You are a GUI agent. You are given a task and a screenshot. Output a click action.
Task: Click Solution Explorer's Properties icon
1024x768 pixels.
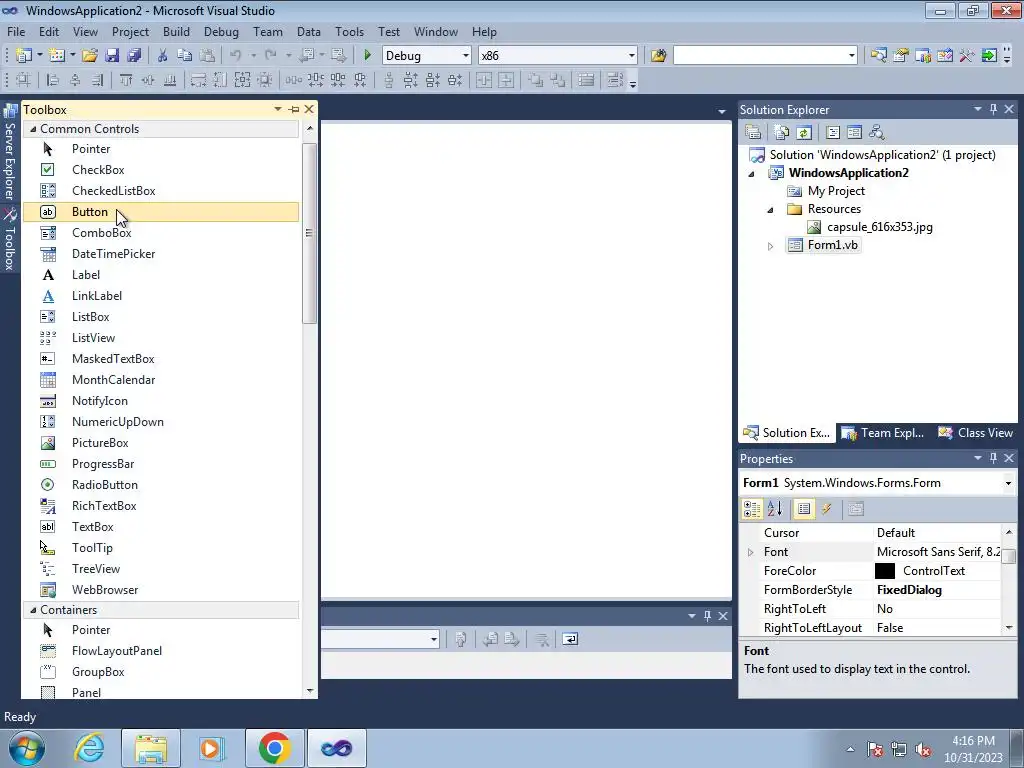[753, 133]
